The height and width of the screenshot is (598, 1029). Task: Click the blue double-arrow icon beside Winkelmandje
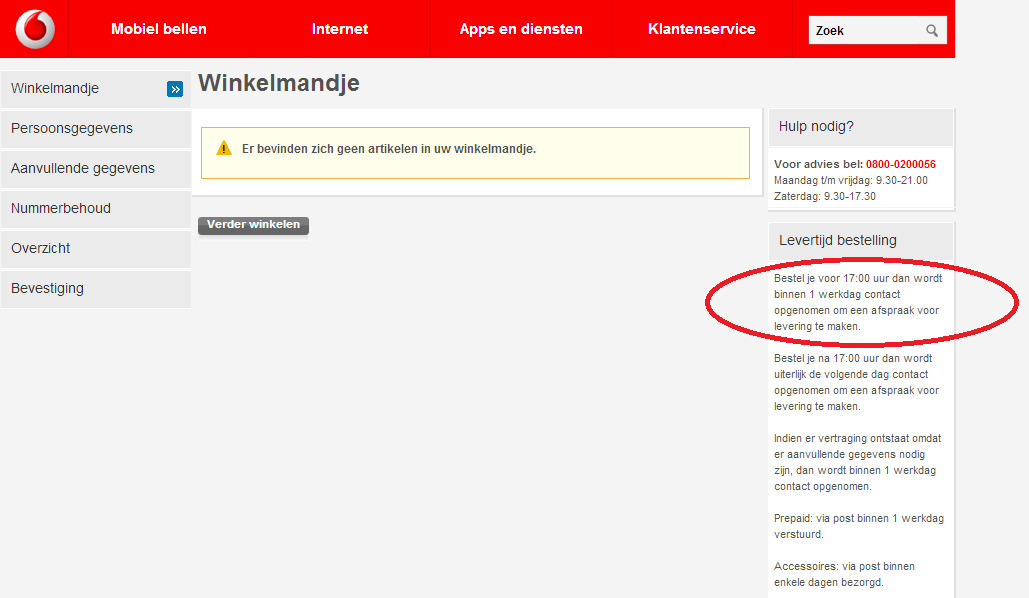tap(175, 89)
